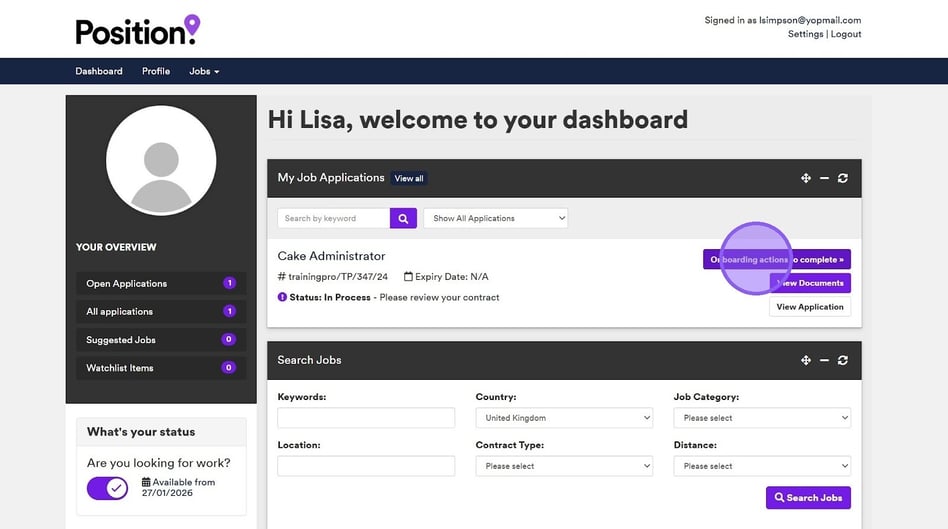Open the Show All Applications dropdown
Image resolution: width=948 pixels, height=529 pixels.
[495, 218]
